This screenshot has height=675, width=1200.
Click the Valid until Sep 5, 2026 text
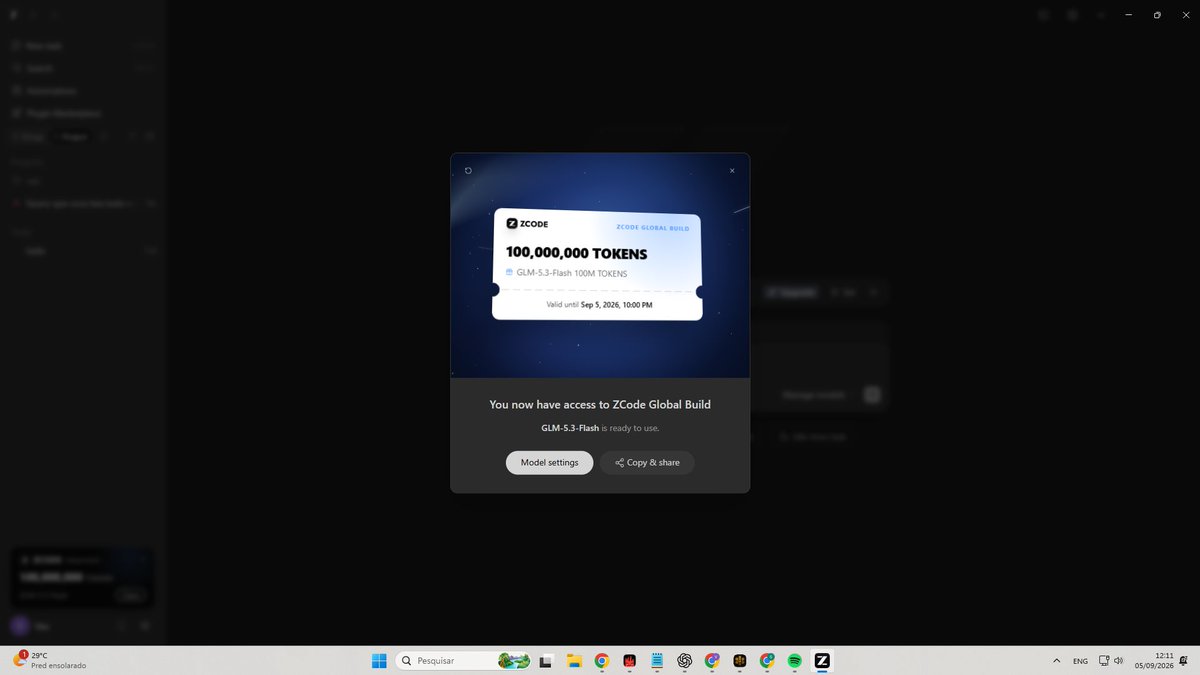(599, 304)
